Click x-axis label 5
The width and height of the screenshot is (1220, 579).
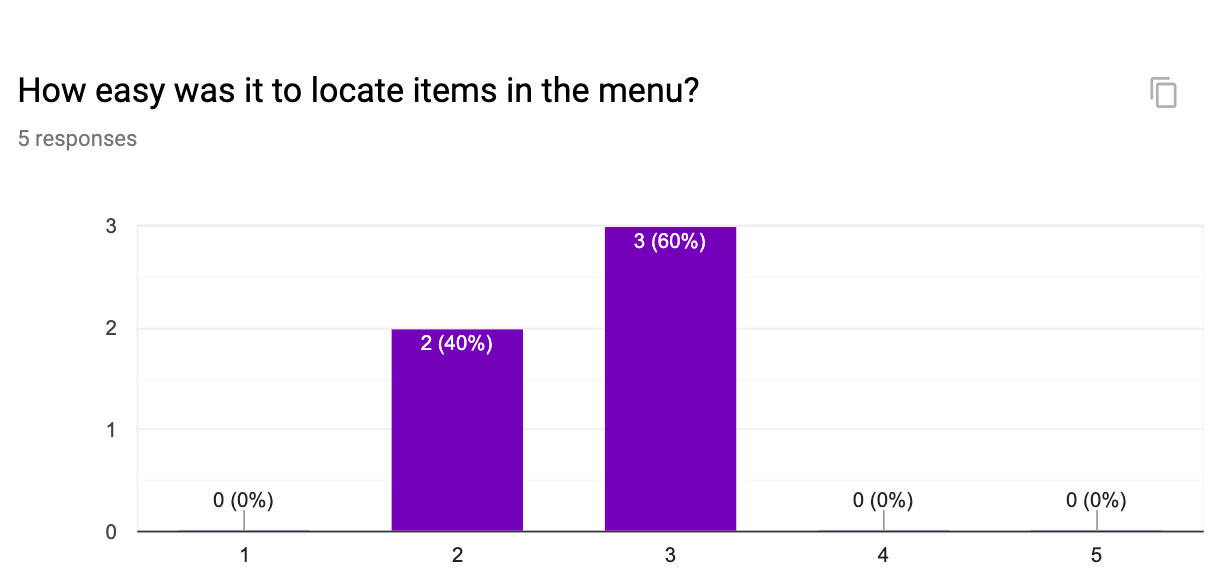(1097, 555)
